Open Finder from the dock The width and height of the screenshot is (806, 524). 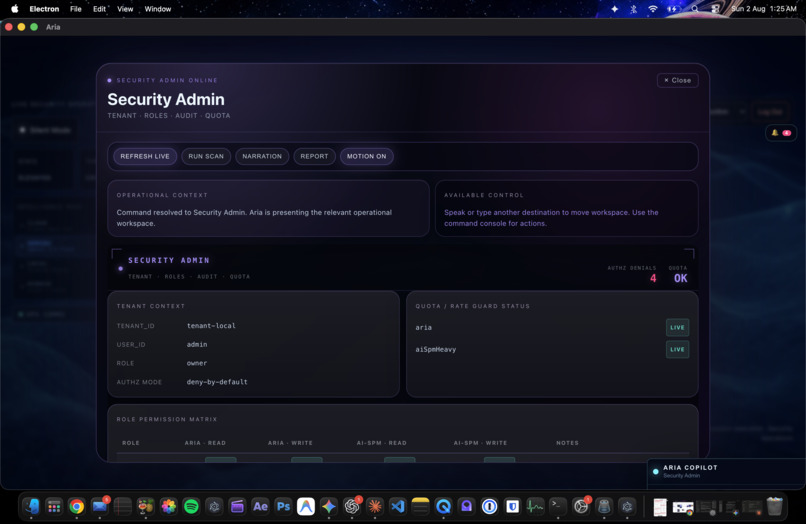(31, 507)
